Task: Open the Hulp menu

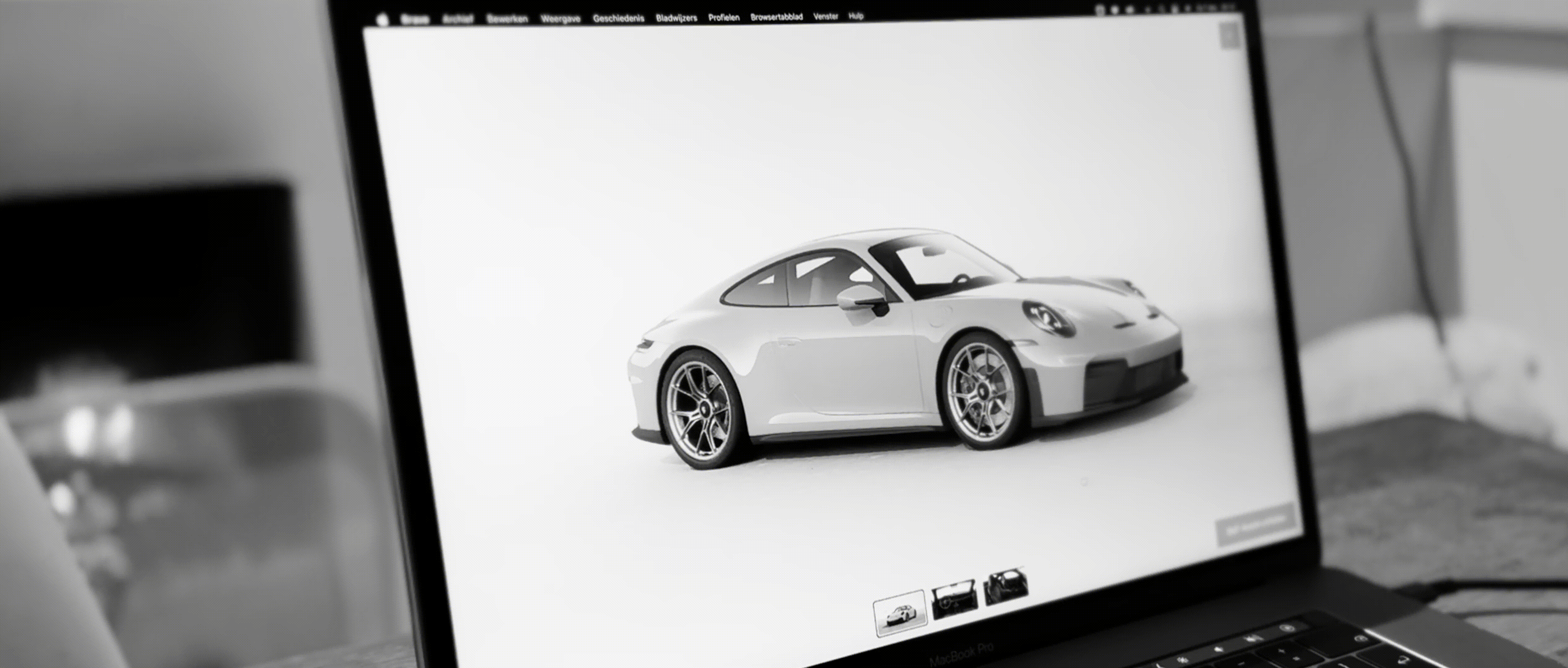Action: [x=856, y=16]
